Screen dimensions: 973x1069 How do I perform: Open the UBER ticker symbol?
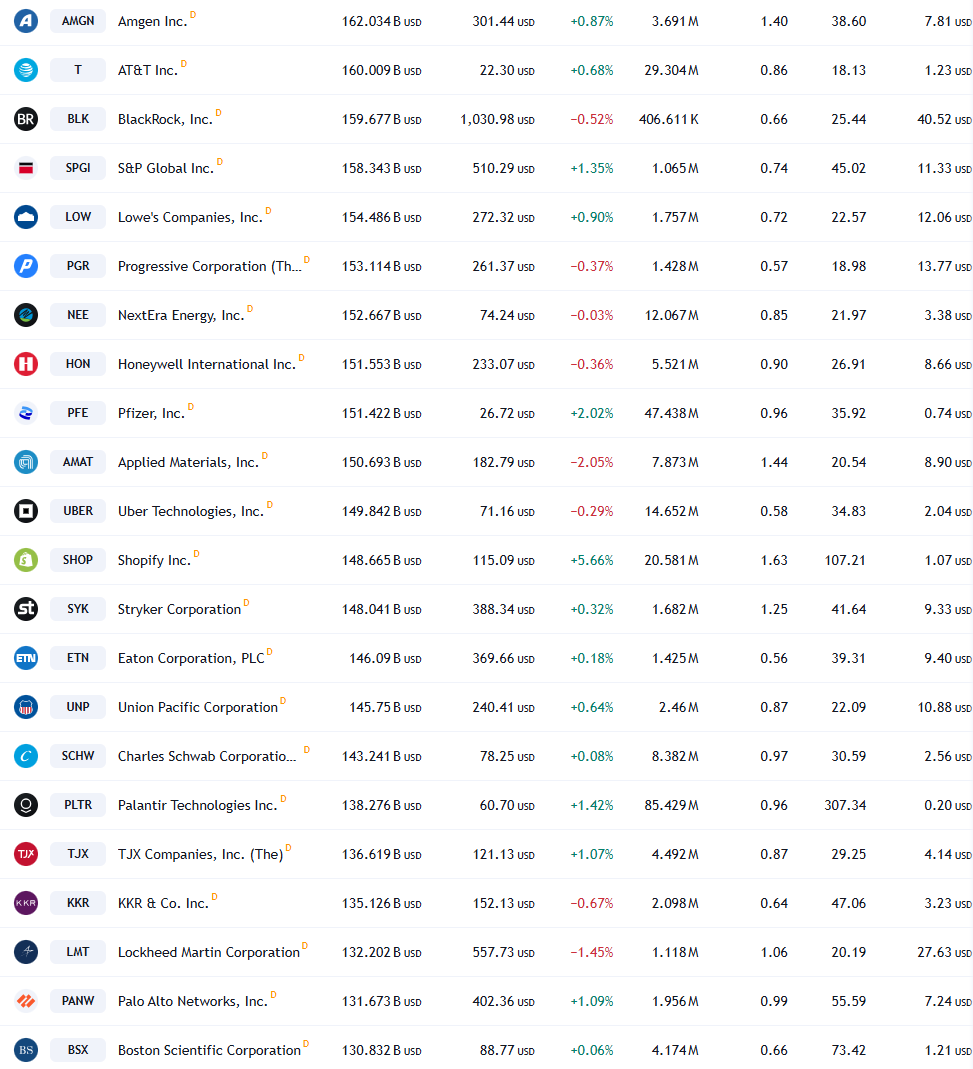click(x=78, y=511)
